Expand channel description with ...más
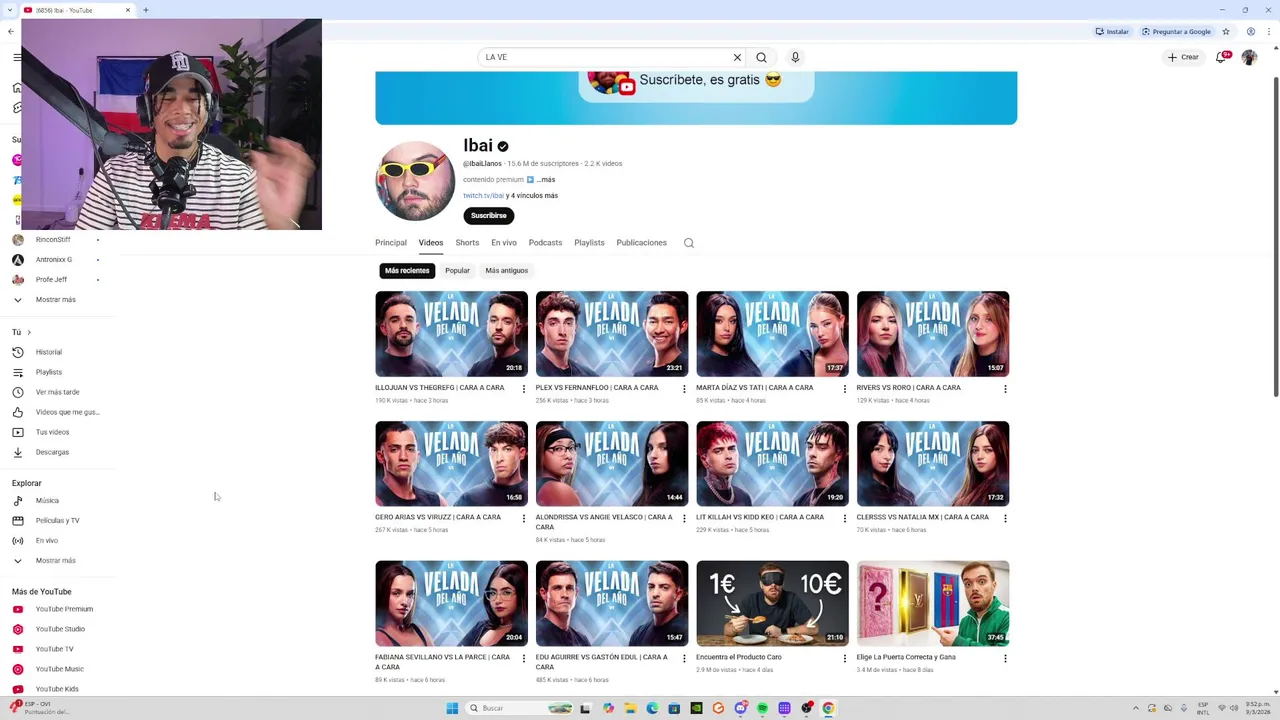Image resolution: width=1280 pixels, height=720 pixels. (545, 180)
